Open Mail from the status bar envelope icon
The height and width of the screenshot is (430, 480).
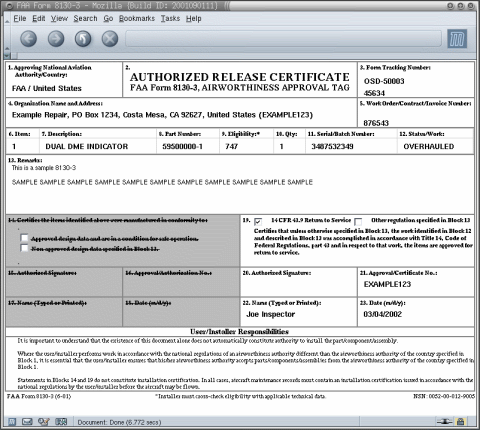click(27, 422)
